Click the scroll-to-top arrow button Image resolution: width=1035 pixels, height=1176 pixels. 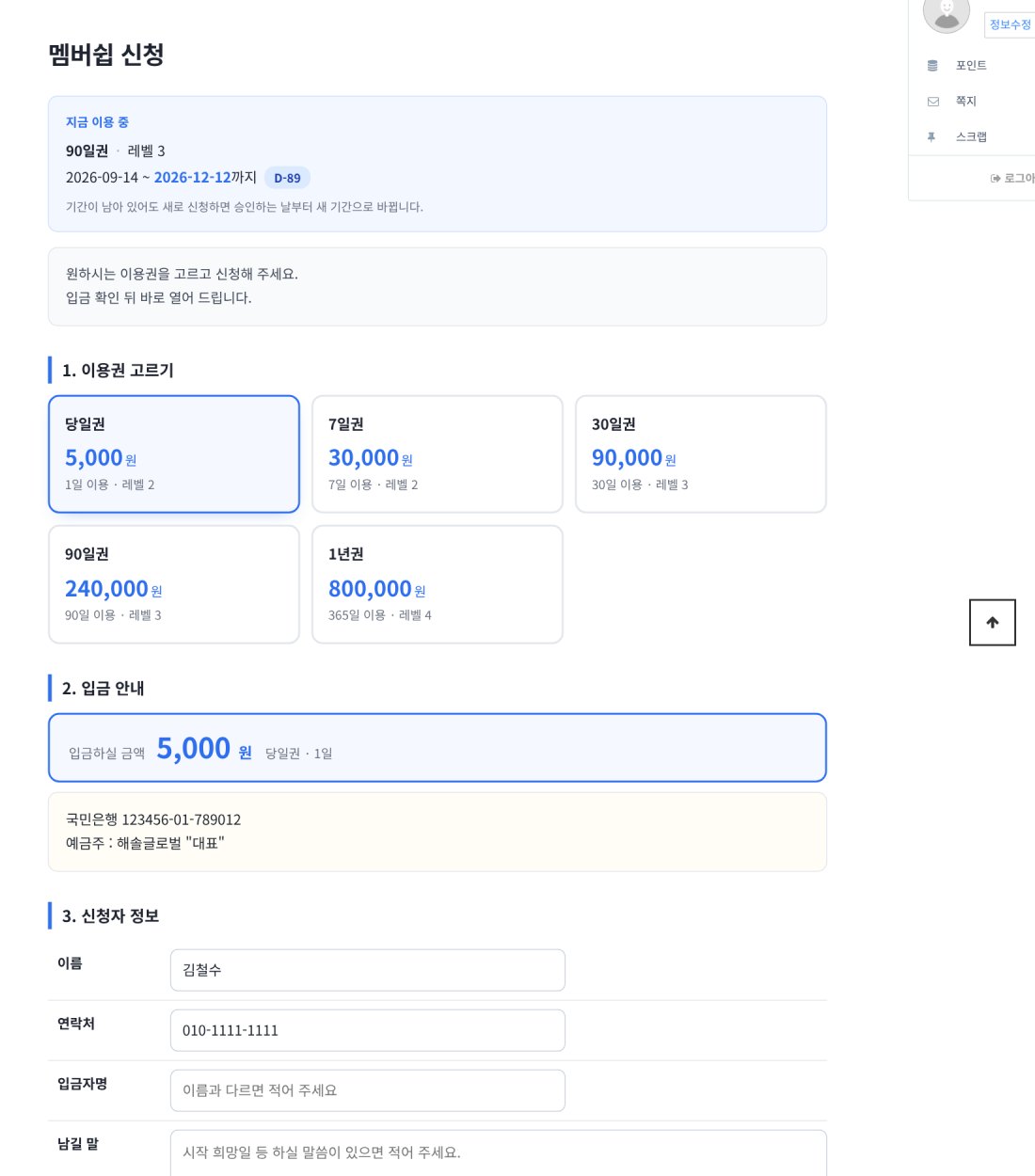[x=992, y=622]
